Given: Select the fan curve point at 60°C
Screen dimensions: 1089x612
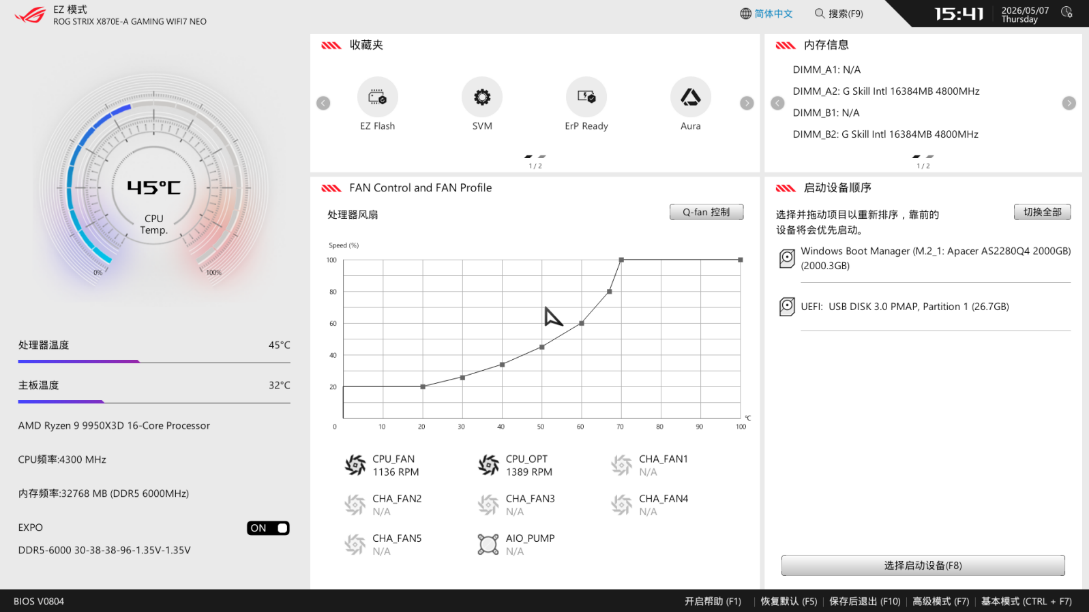Looking at the screenshot, I should click(x=581, y=324).
